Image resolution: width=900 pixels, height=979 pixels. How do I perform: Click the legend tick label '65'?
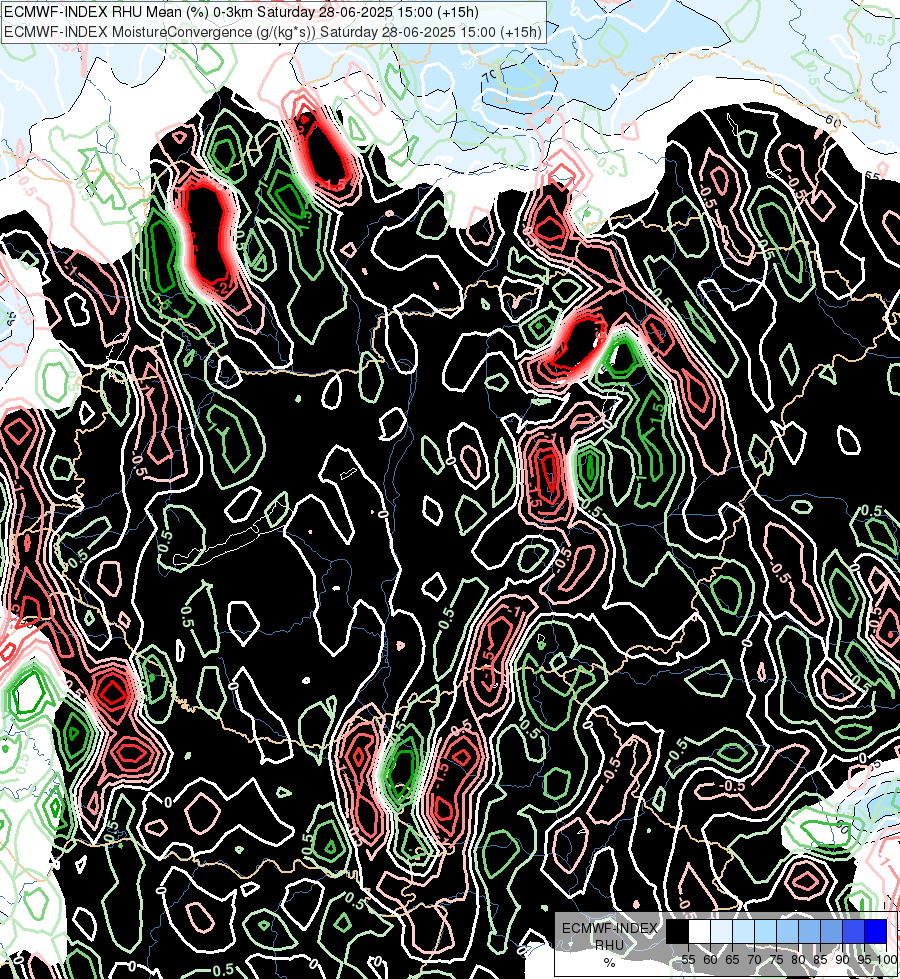point(732,960)
